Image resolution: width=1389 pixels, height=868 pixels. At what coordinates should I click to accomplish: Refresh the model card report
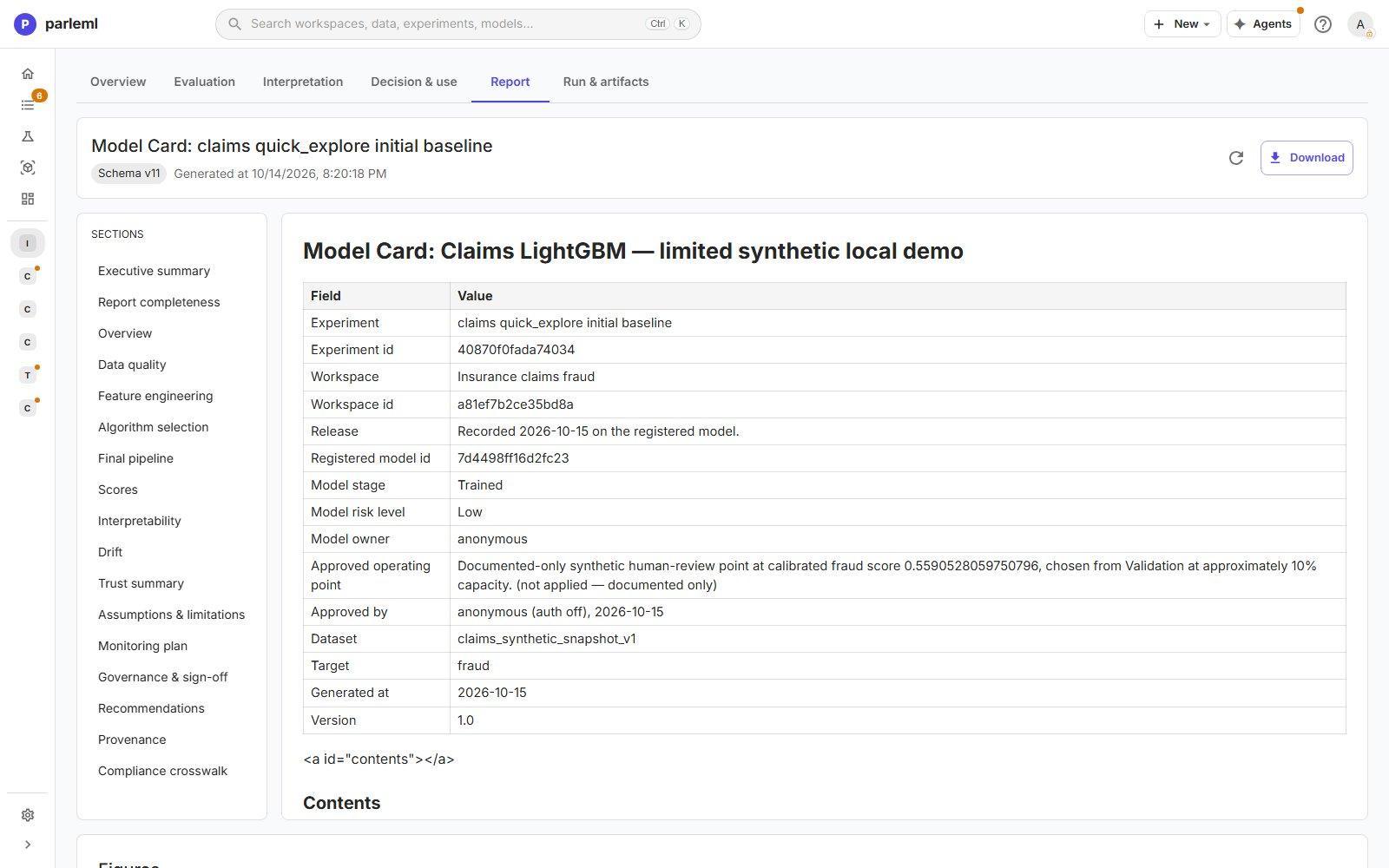[1236, 158]
